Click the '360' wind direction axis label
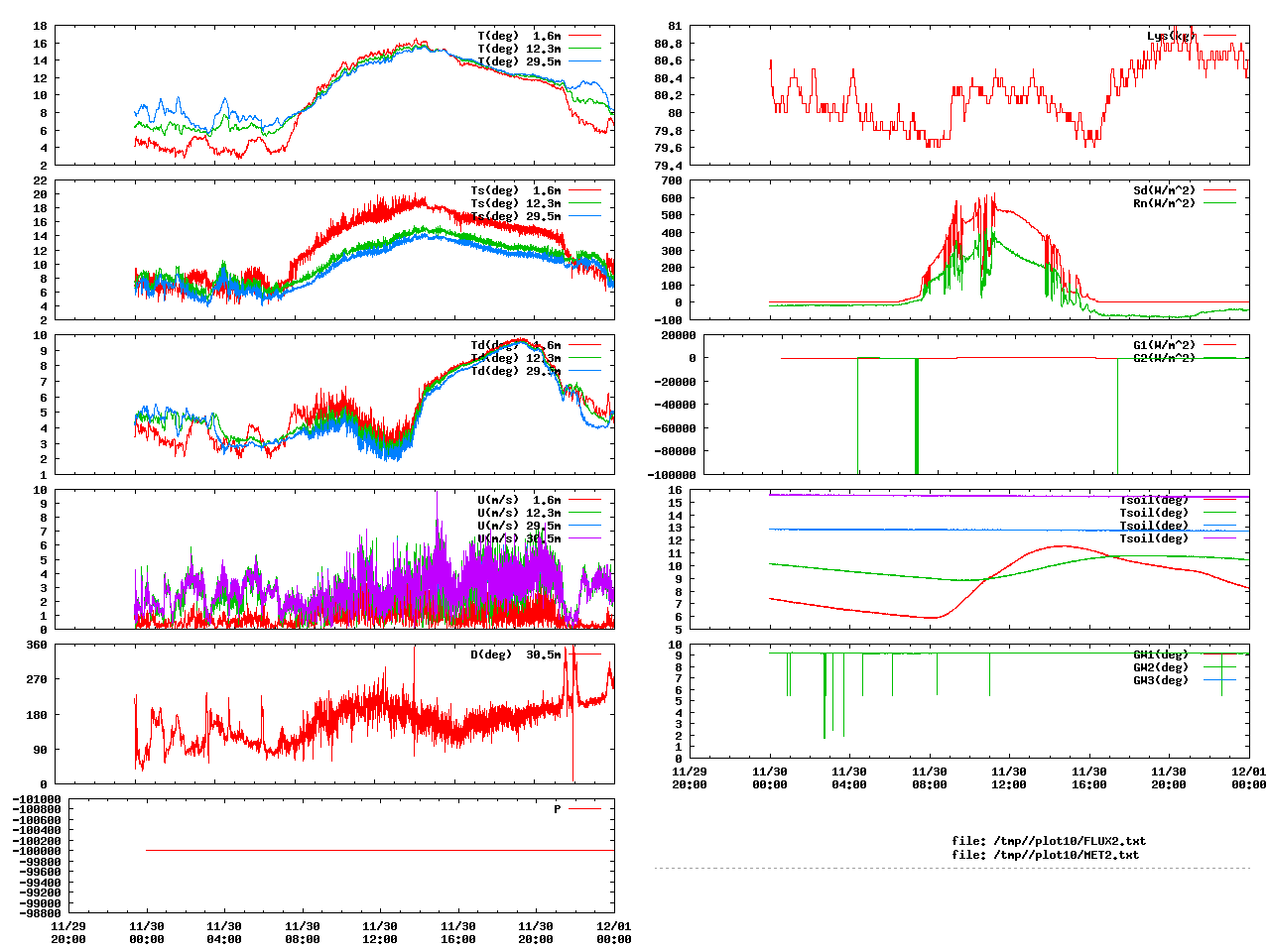 37,645
